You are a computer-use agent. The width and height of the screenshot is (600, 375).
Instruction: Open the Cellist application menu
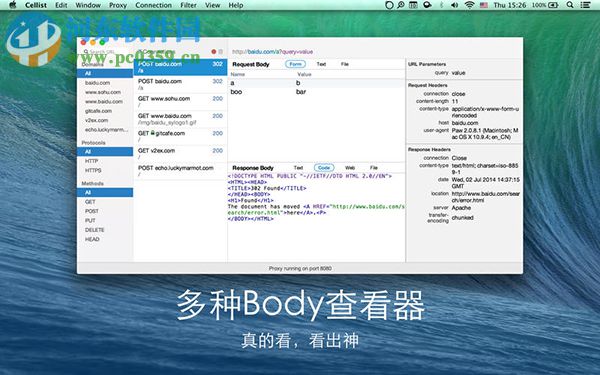click(36, 5)
